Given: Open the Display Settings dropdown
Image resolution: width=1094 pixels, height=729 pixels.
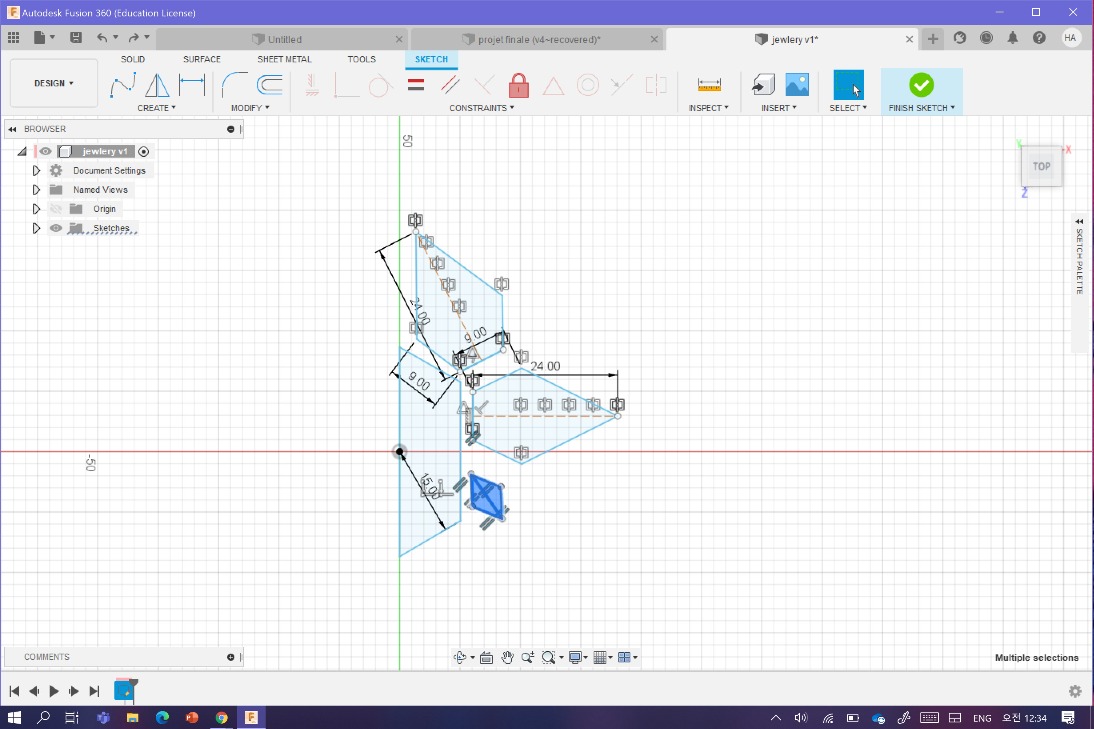Looking at the screenshot, I should click(x=578, y=657).
